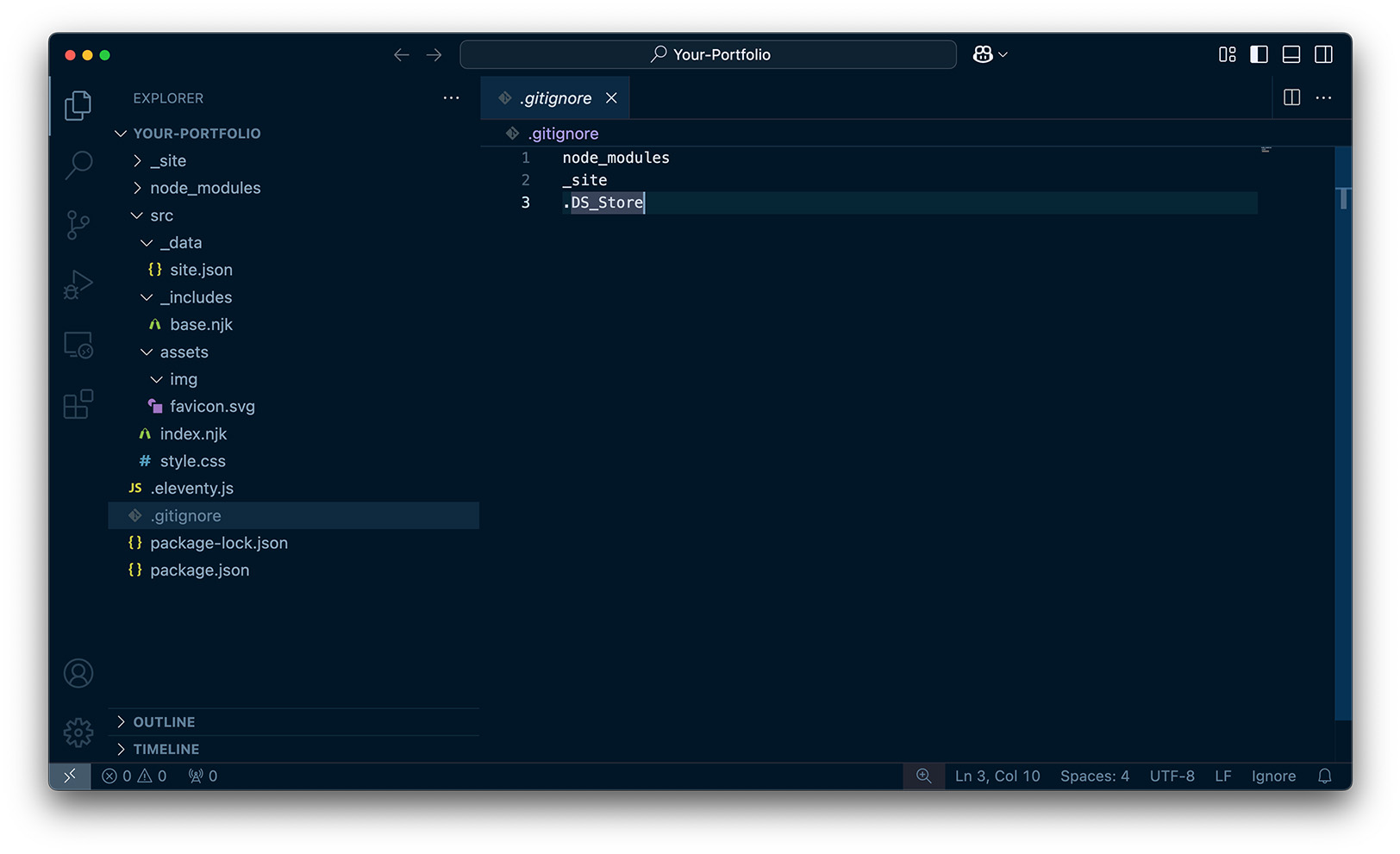Go forward with the right arrow
Viewport: 1400px width, 854px height.
click(x=434, y=54)
